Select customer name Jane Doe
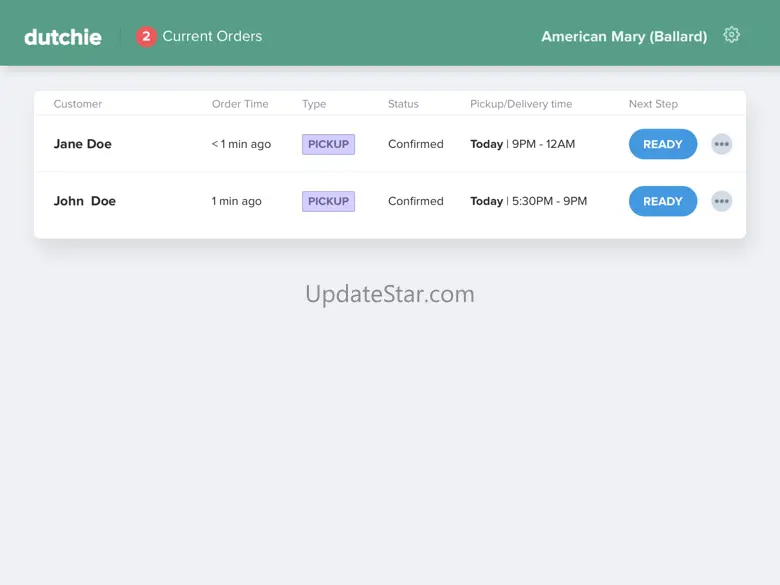The height and width of the screenshot is (585, 780). (83, 144)
